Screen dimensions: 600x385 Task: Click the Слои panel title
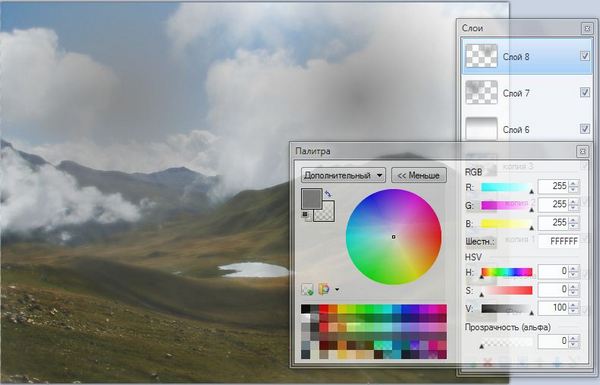pyautogui.click(x=472, y=28)
